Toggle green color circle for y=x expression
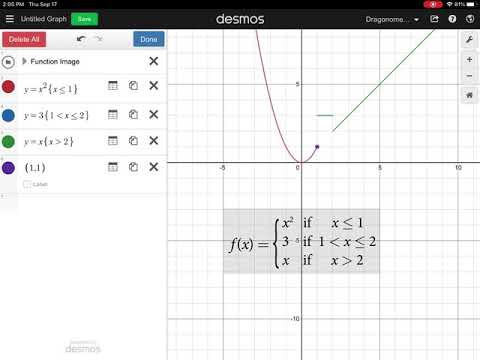Screen dimensions: 480x360 point(8,141)
